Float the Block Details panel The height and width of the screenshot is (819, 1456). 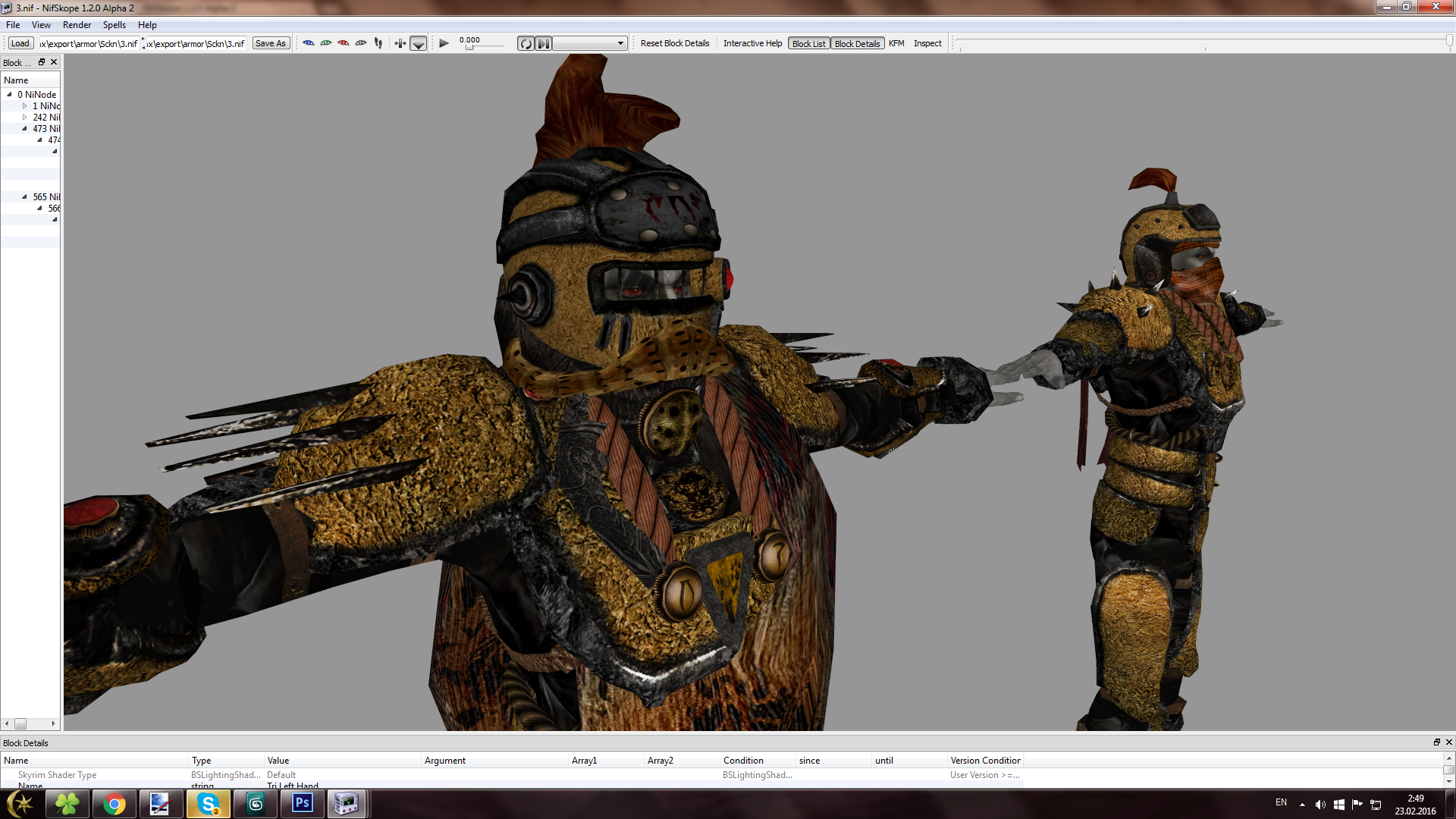pos(1436,742)
